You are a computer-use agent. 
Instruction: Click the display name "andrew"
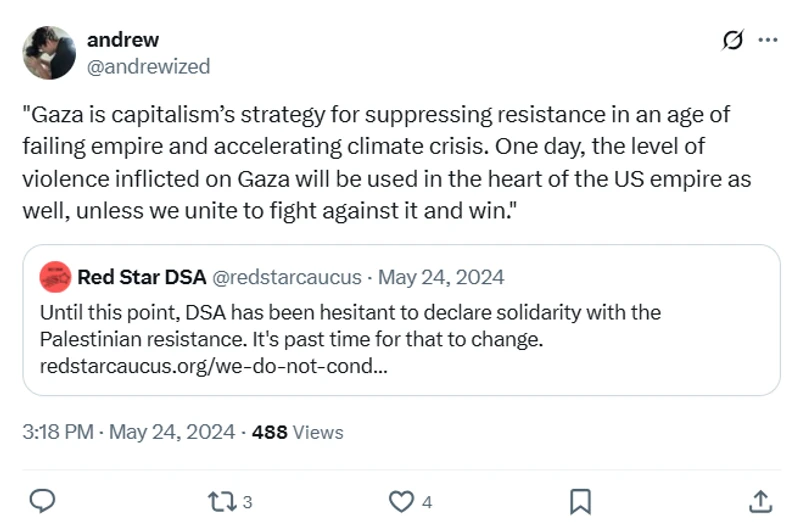pos(123,40)
